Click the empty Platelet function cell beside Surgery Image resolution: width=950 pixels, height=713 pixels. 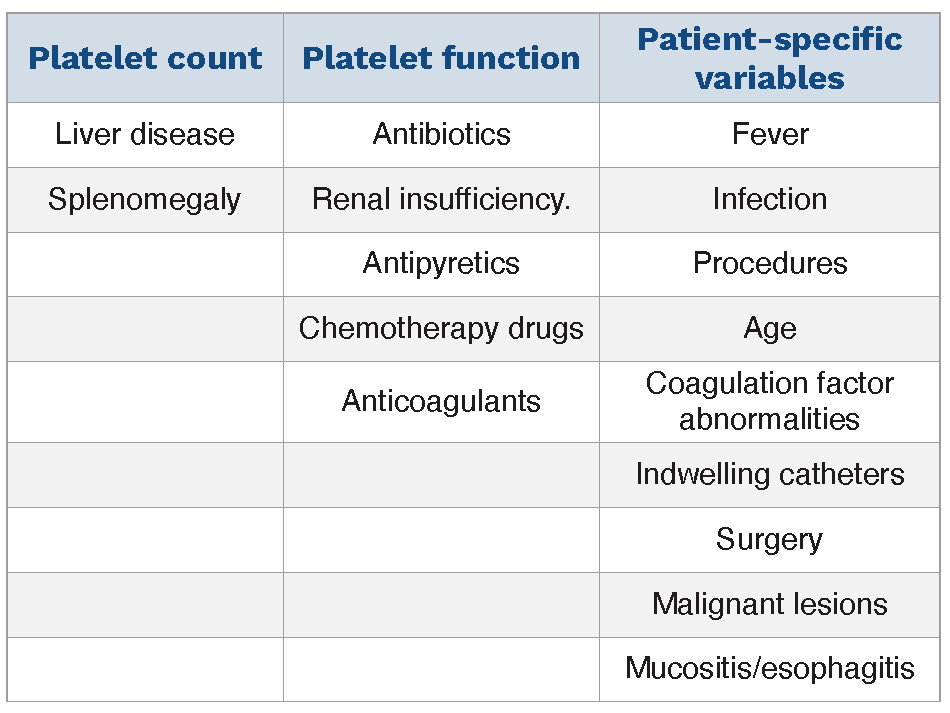tap(441, 539)
